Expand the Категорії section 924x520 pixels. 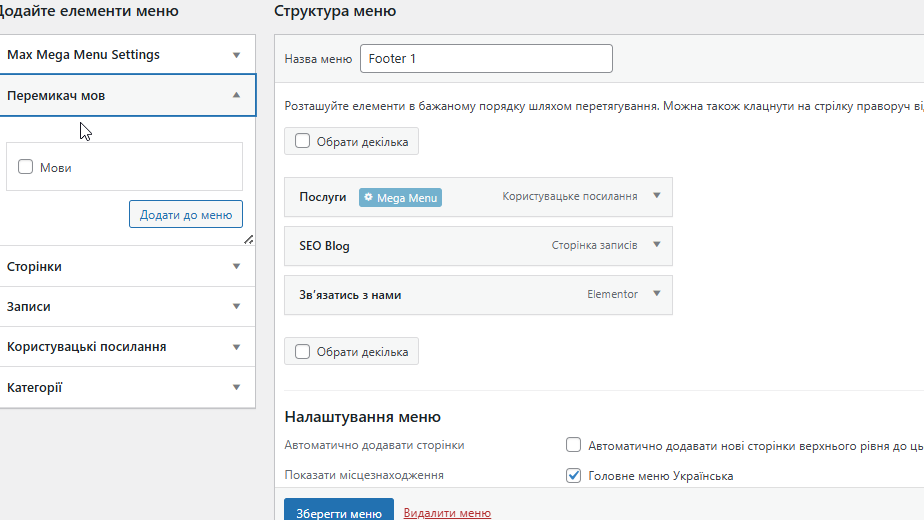point(236,387)
